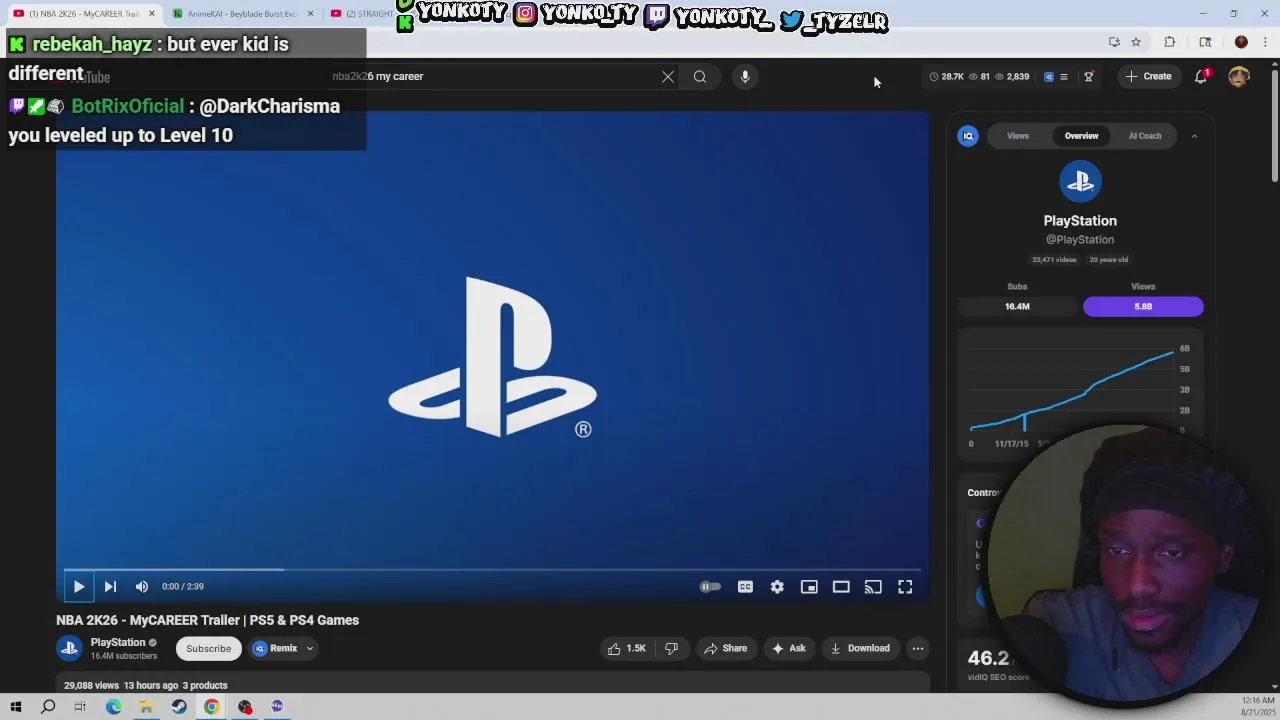Viewport: 1280px width, 720px height.
Task: Open Chrome profile avatar
Action: (x=1241, y=42)
